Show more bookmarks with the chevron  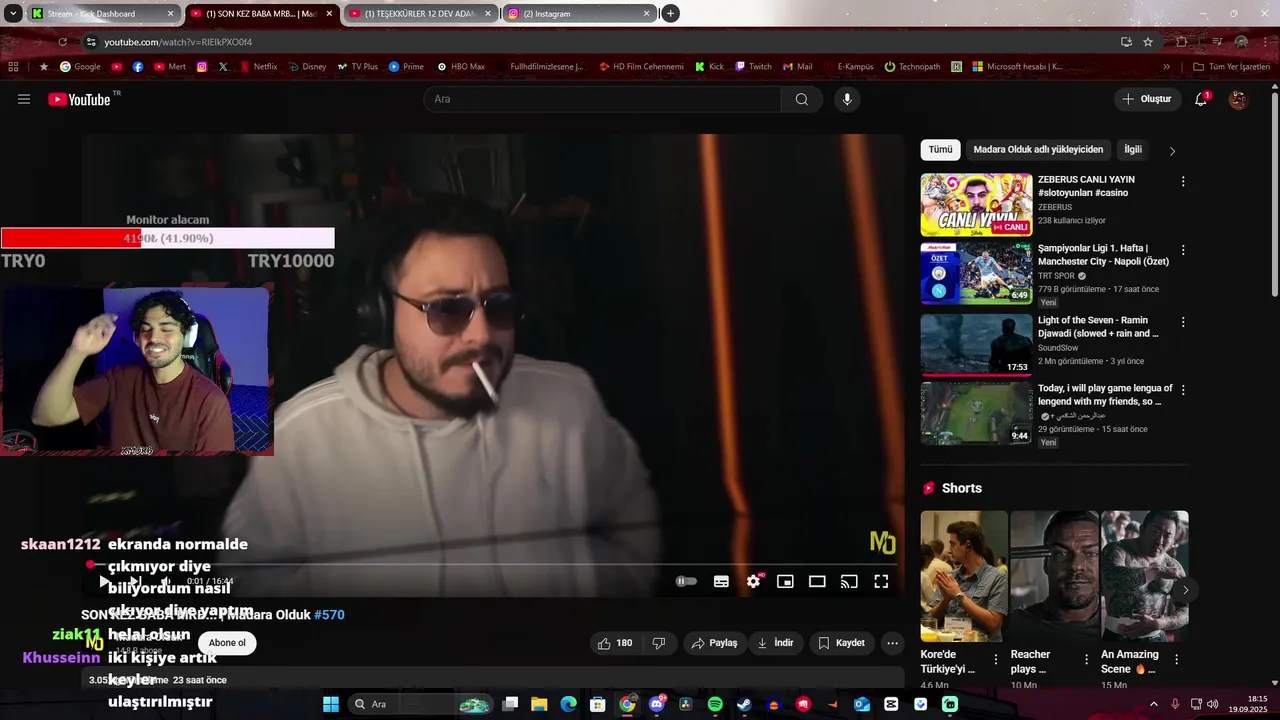coord(1166,67)
